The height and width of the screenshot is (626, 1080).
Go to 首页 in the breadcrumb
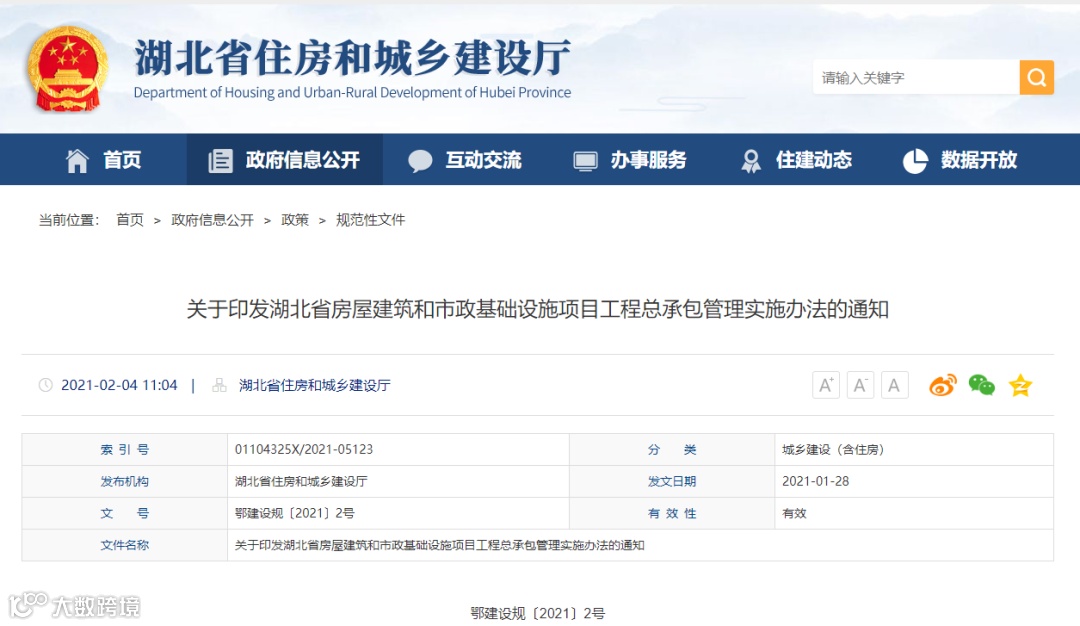pos(129,220)
